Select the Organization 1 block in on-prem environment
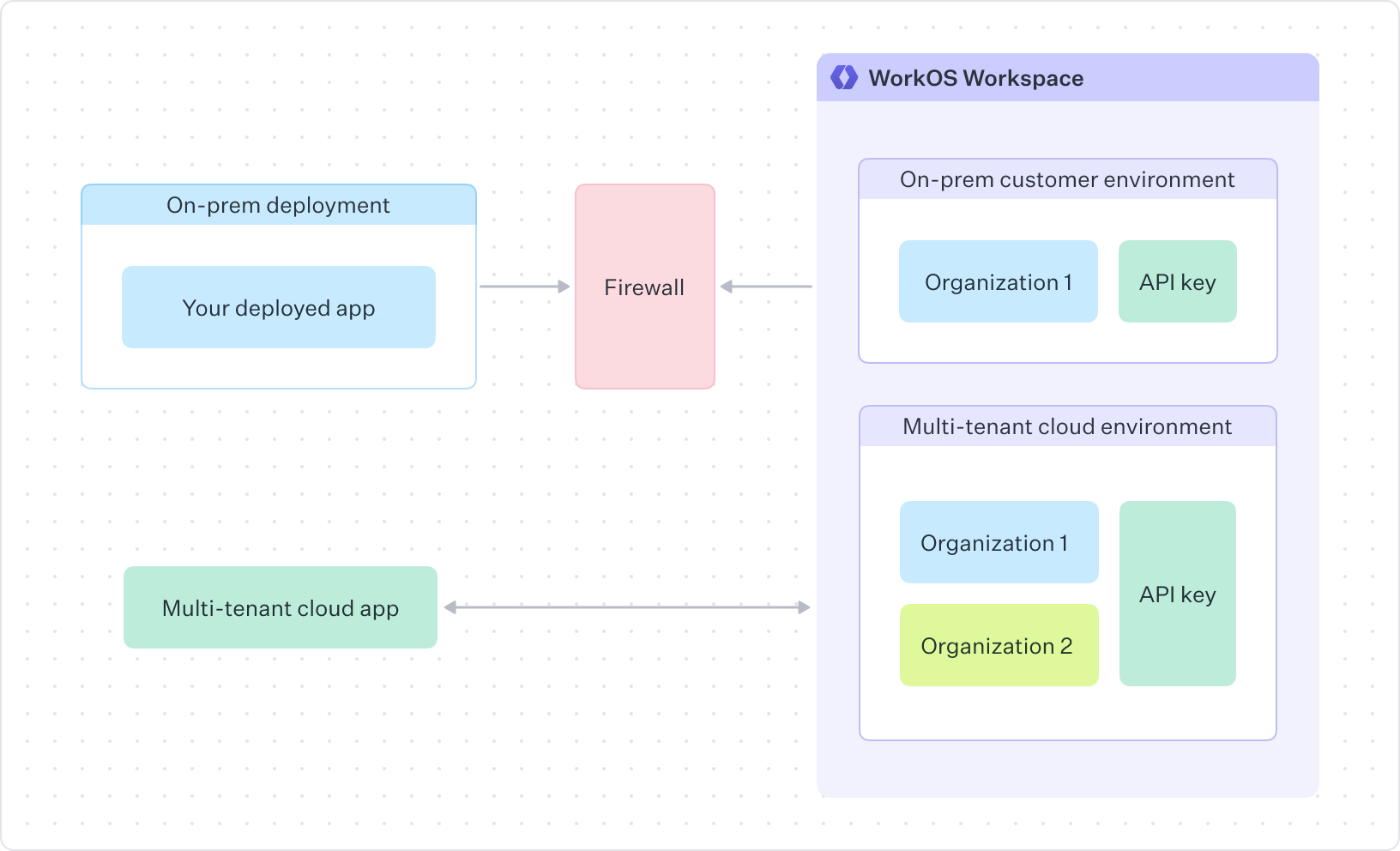Image resolution: width=1400 pixels, height=851 pixels. [998, 281]
